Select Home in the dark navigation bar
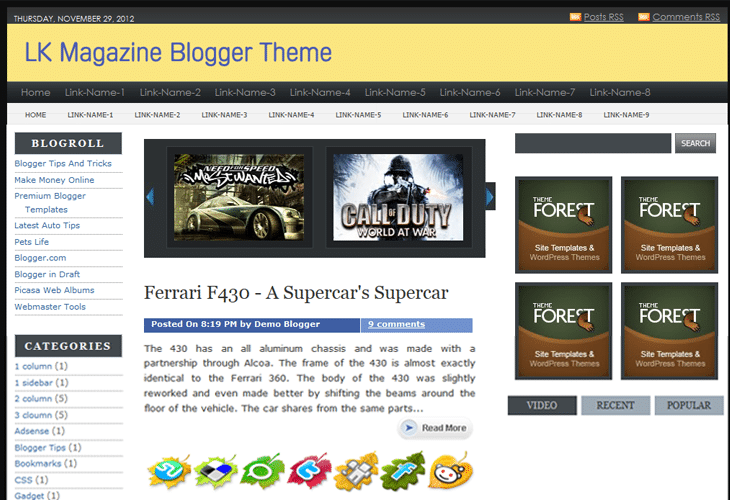This screenshot has width=730, height=500. (35, 92)
